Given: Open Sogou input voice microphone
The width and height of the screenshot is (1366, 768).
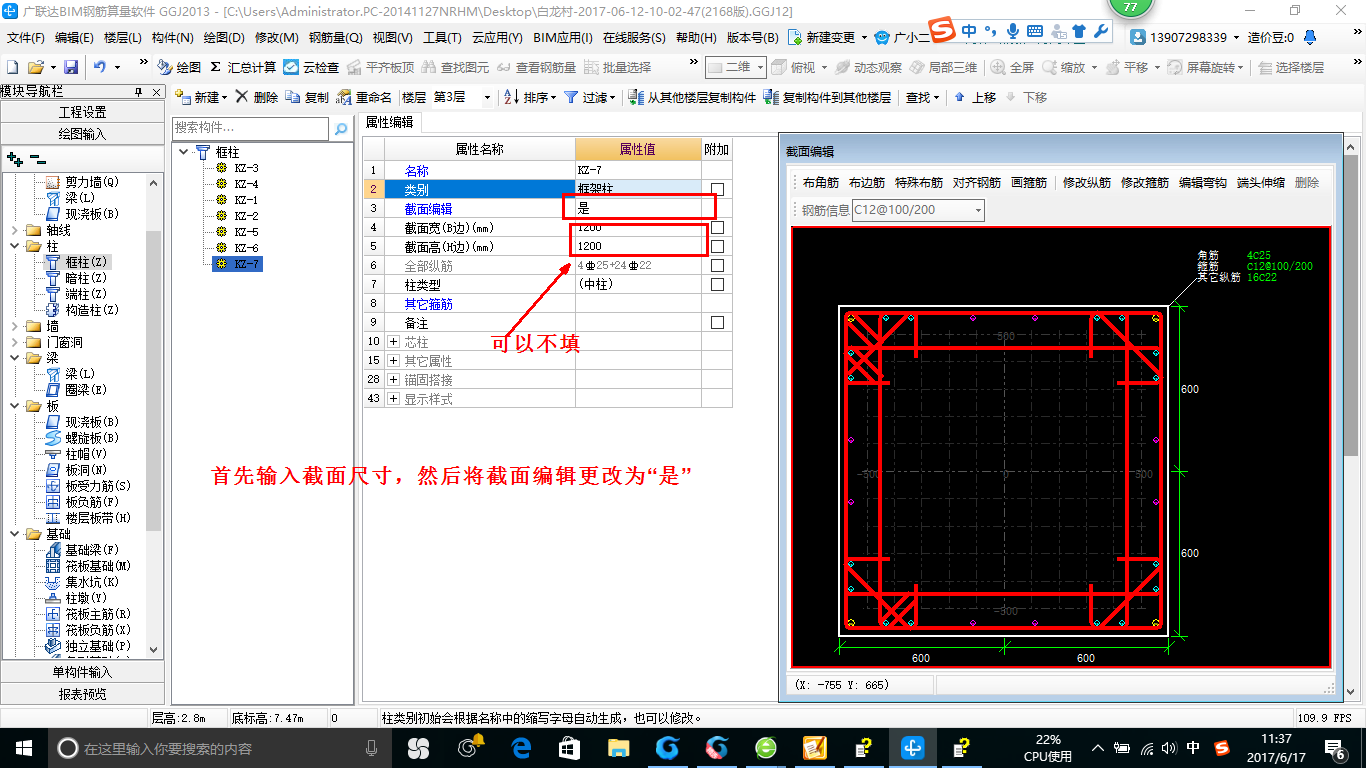Looking at the screenshot, I should pyautogui.click(x=1013, y=31).
